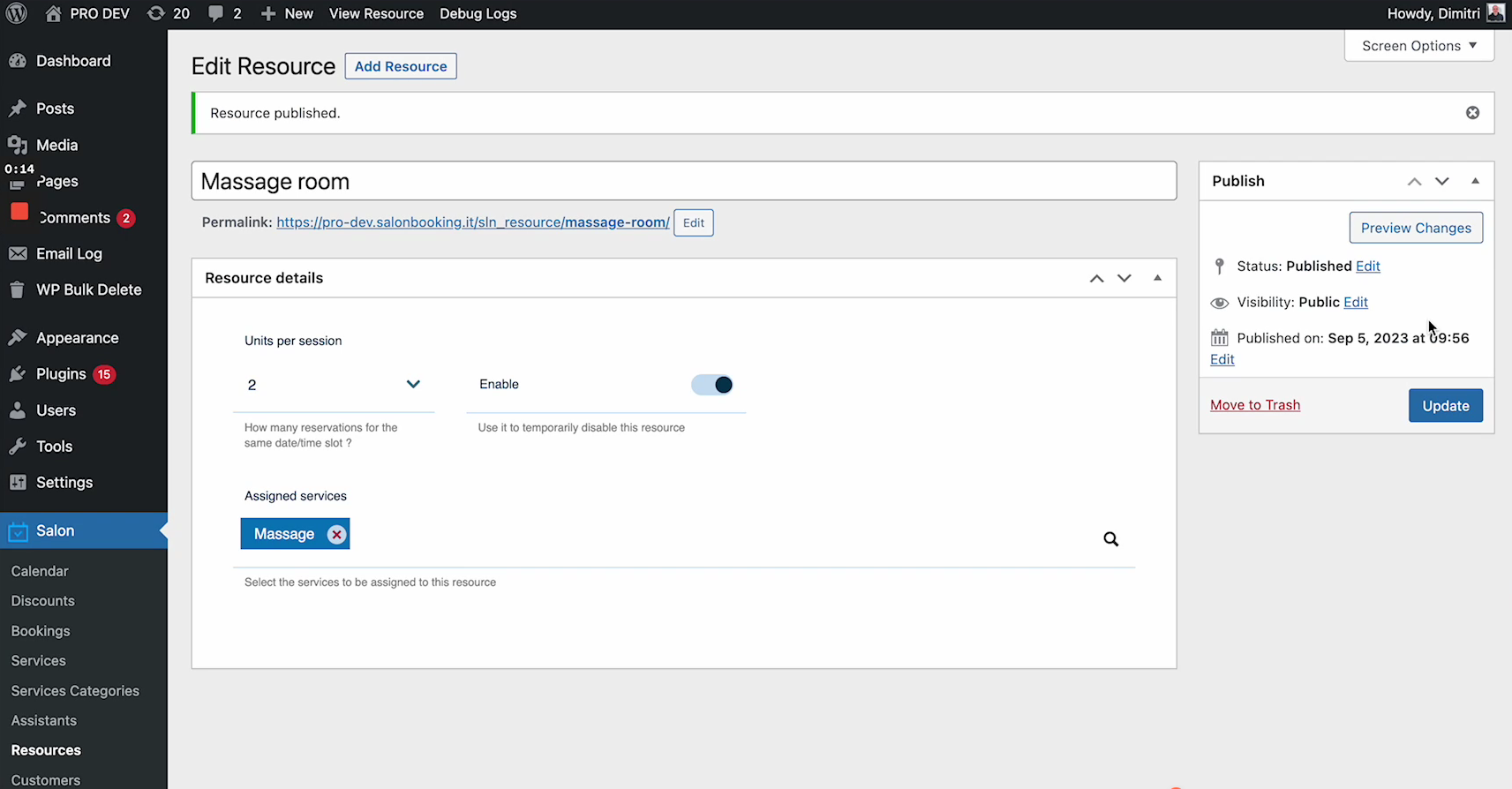Collapse the Publish panel

(x=1475, y=181)
